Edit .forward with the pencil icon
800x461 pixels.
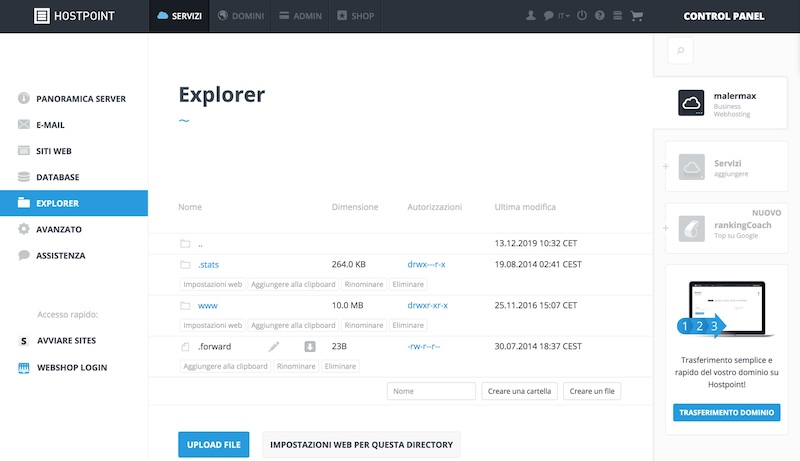(274, 346)
